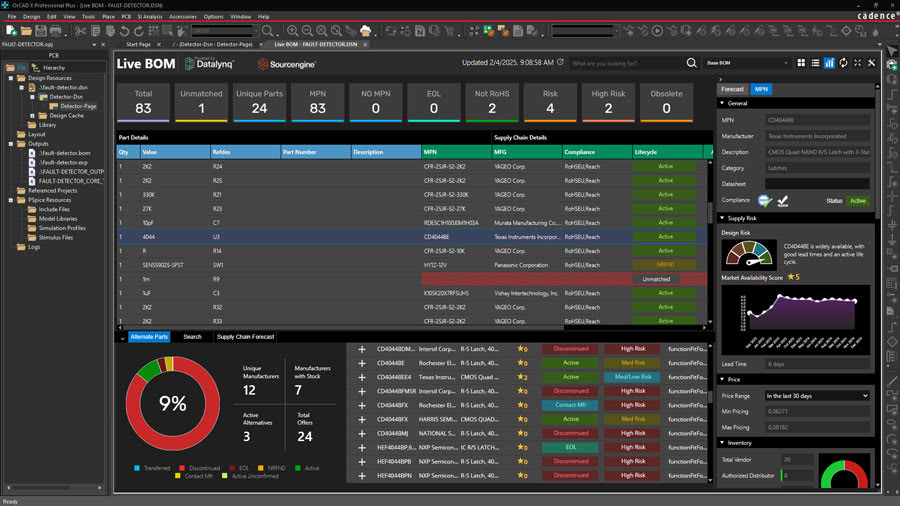Select the Detector-Page tree item
The width and height of the screenshot is (900, 506).
pos(78,106)
